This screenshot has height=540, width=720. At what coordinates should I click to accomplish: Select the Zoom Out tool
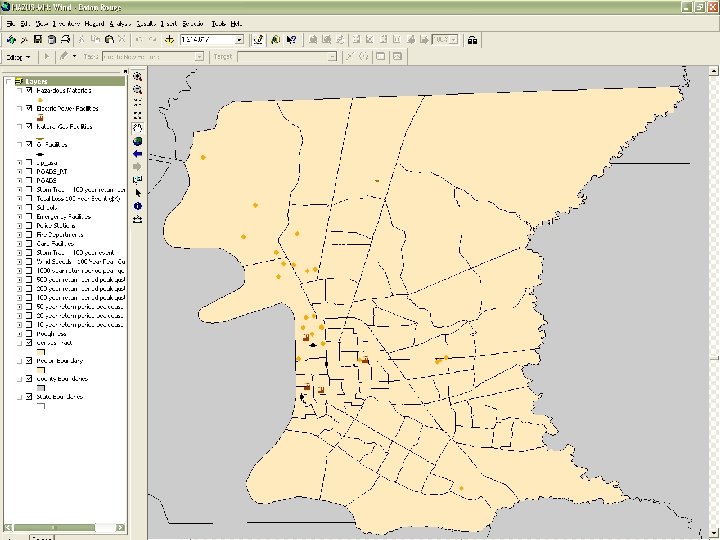click(137, 89)
